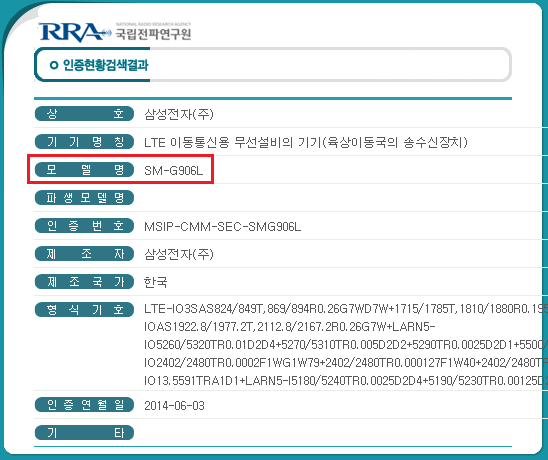The width and height of the screenshot is (548, 460).
Task: Click the 국립전파연구원 agency name text
Action: [x=153, y=34]
